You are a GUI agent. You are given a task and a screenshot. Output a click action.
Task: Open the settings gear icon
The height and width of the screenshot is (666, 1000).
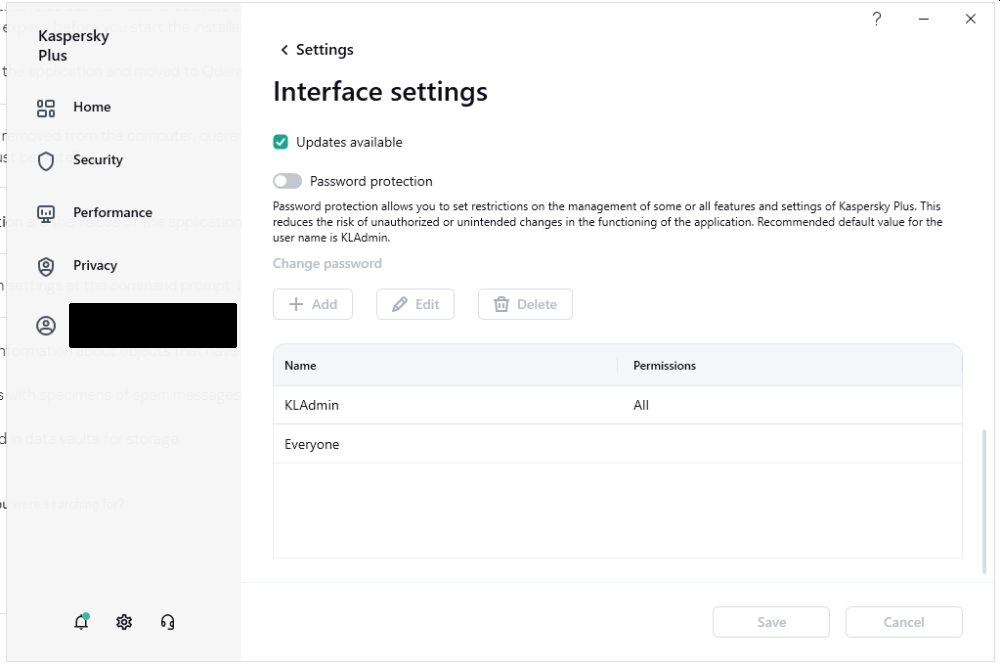click(124, 622)
